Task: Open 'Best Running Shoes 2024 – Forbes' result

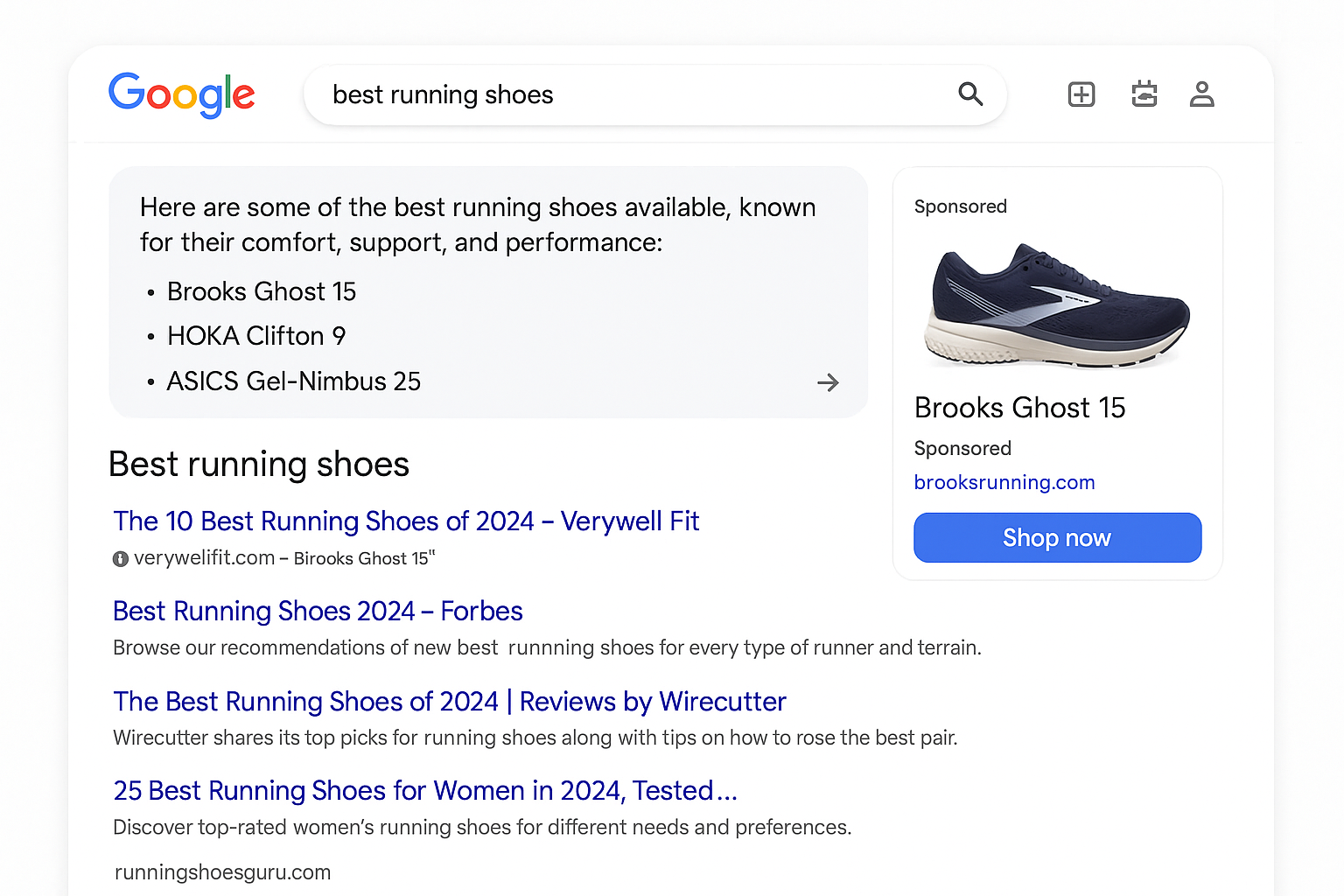Action: click(318, 611)
